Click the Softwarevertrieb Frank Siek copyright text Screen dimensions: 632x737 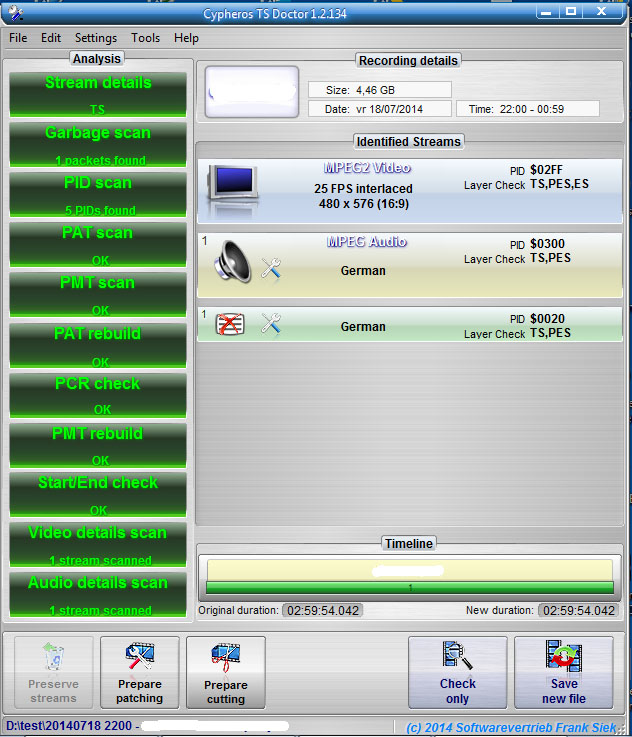511,728
